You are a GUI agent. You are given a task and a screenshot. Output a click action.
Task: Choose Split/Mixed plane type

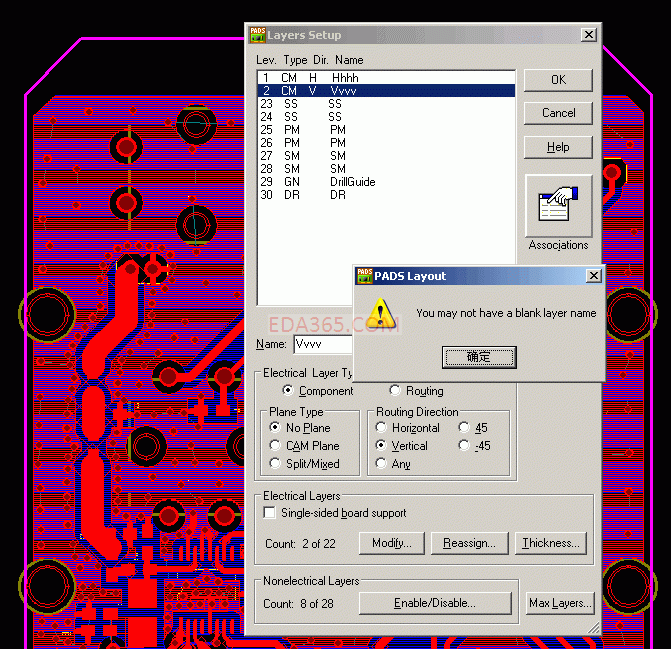pos(275,463)
